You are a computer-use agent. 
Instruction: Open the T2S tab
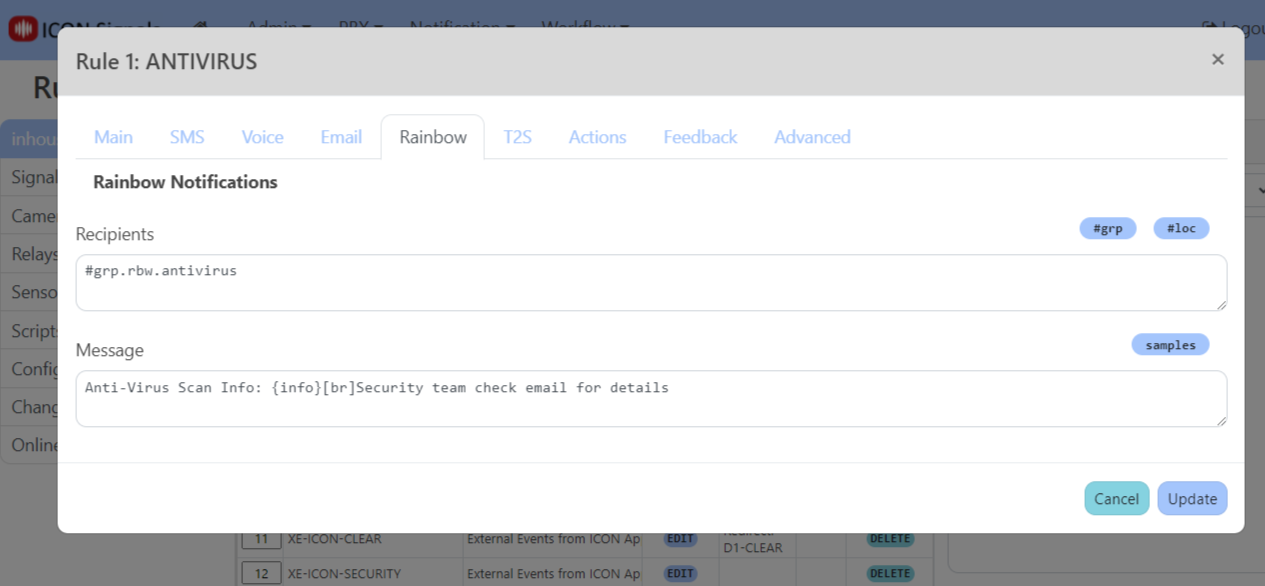tap(517, 137)
